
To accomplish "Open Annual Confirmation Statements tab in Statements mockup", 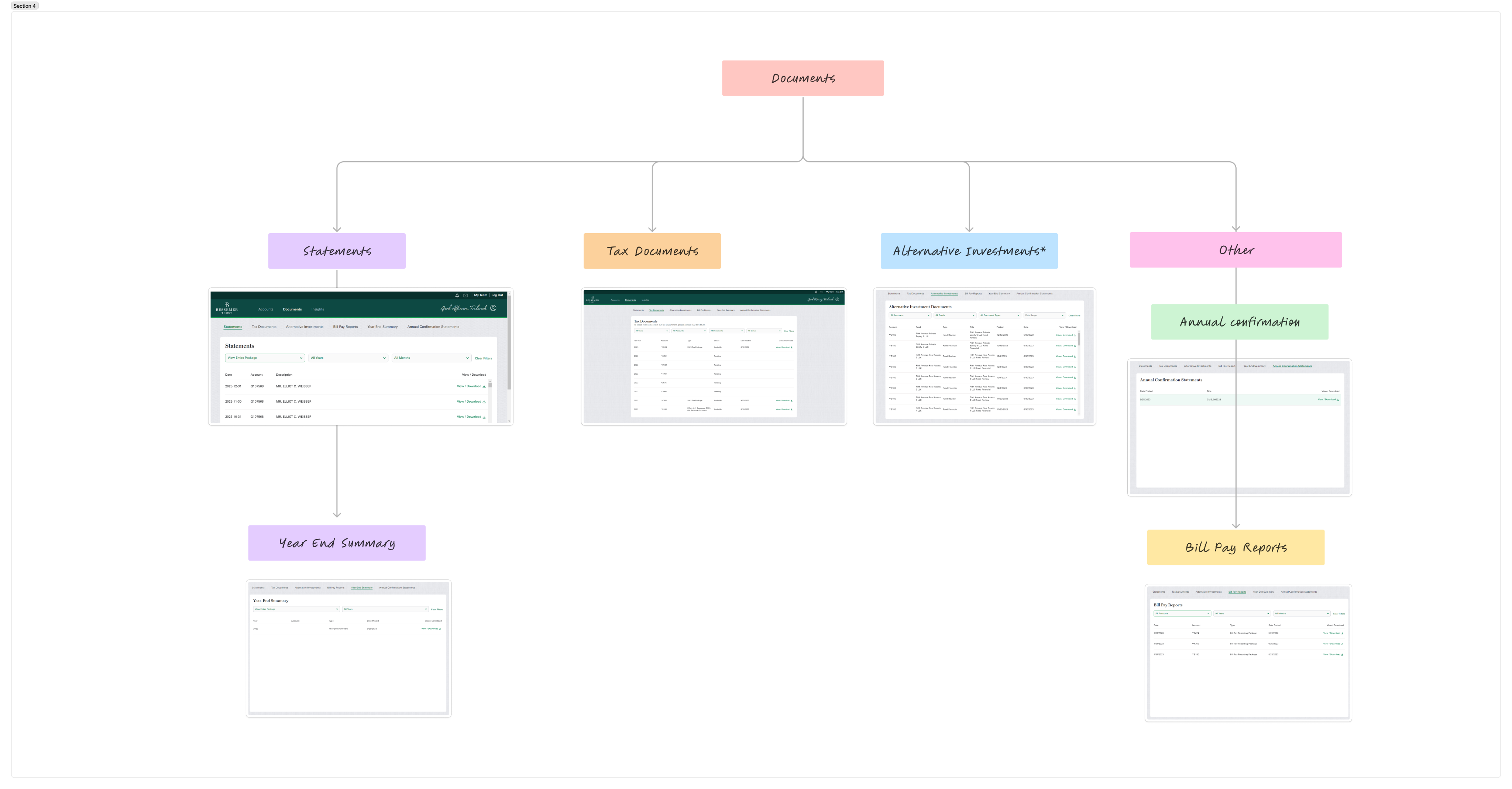I will pos(433,327).
